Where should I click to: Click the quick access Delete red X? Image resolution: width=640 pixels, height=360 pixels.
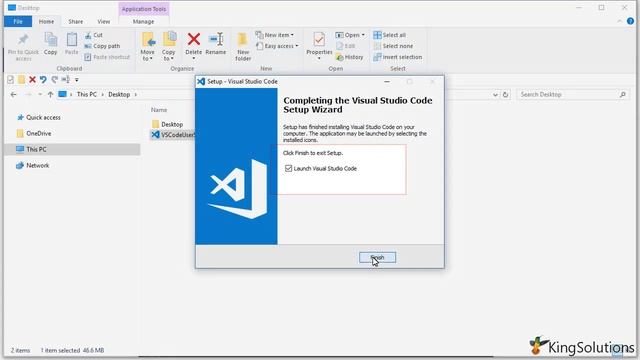32,80
